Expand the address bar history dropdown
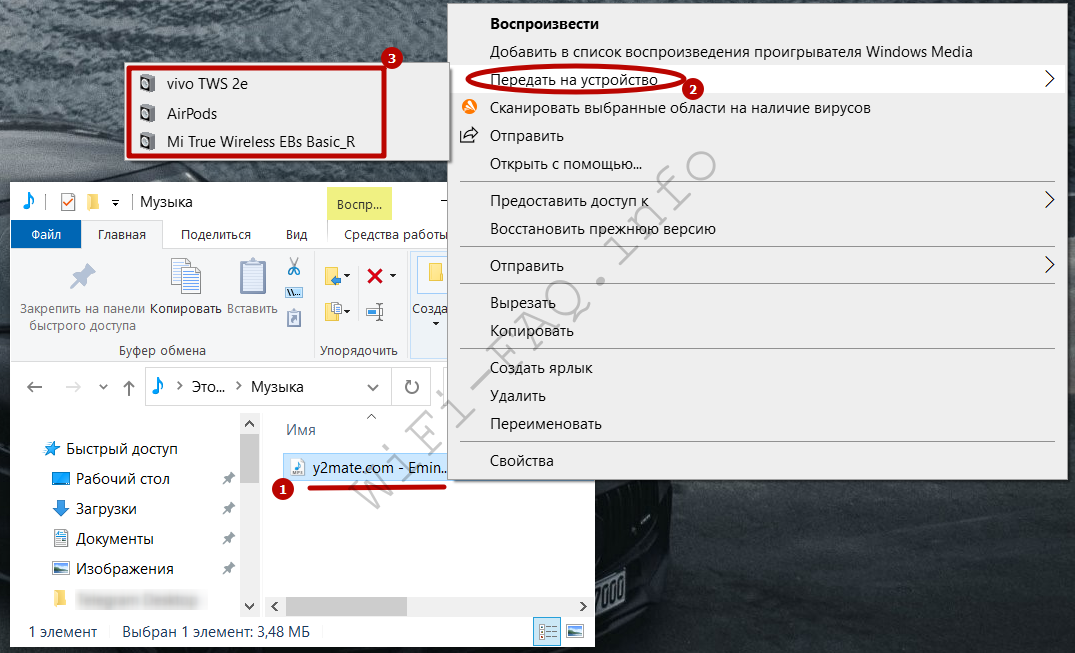This screenshot has height=653, width=1075. tap(375, 387)
